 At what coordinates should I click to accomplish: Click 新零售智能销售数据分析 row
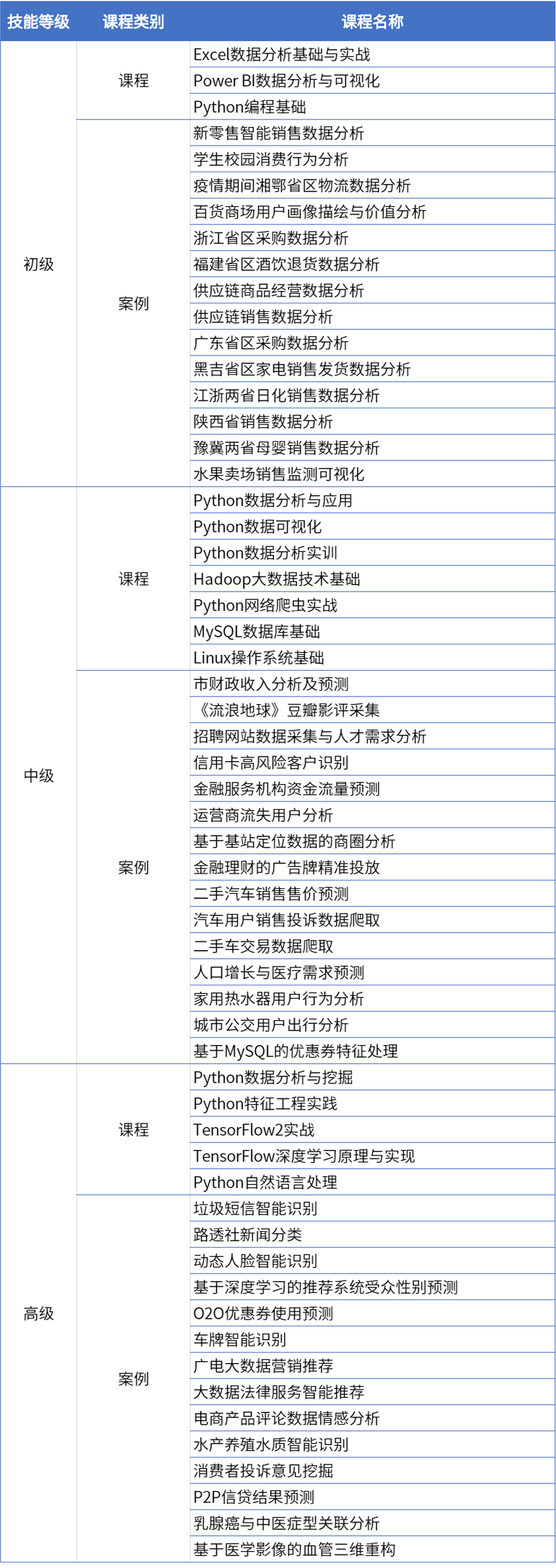[x=373, y=133]
